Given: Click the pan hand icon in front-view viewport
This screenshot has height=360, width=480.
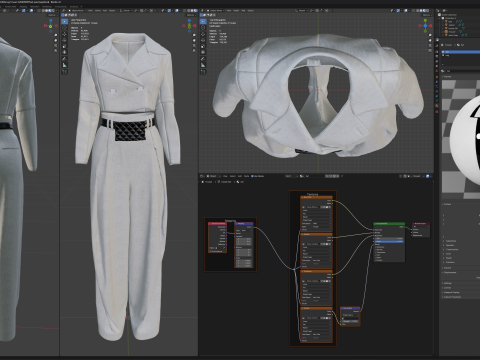Looking at the screenshot, I should (194, 40).
